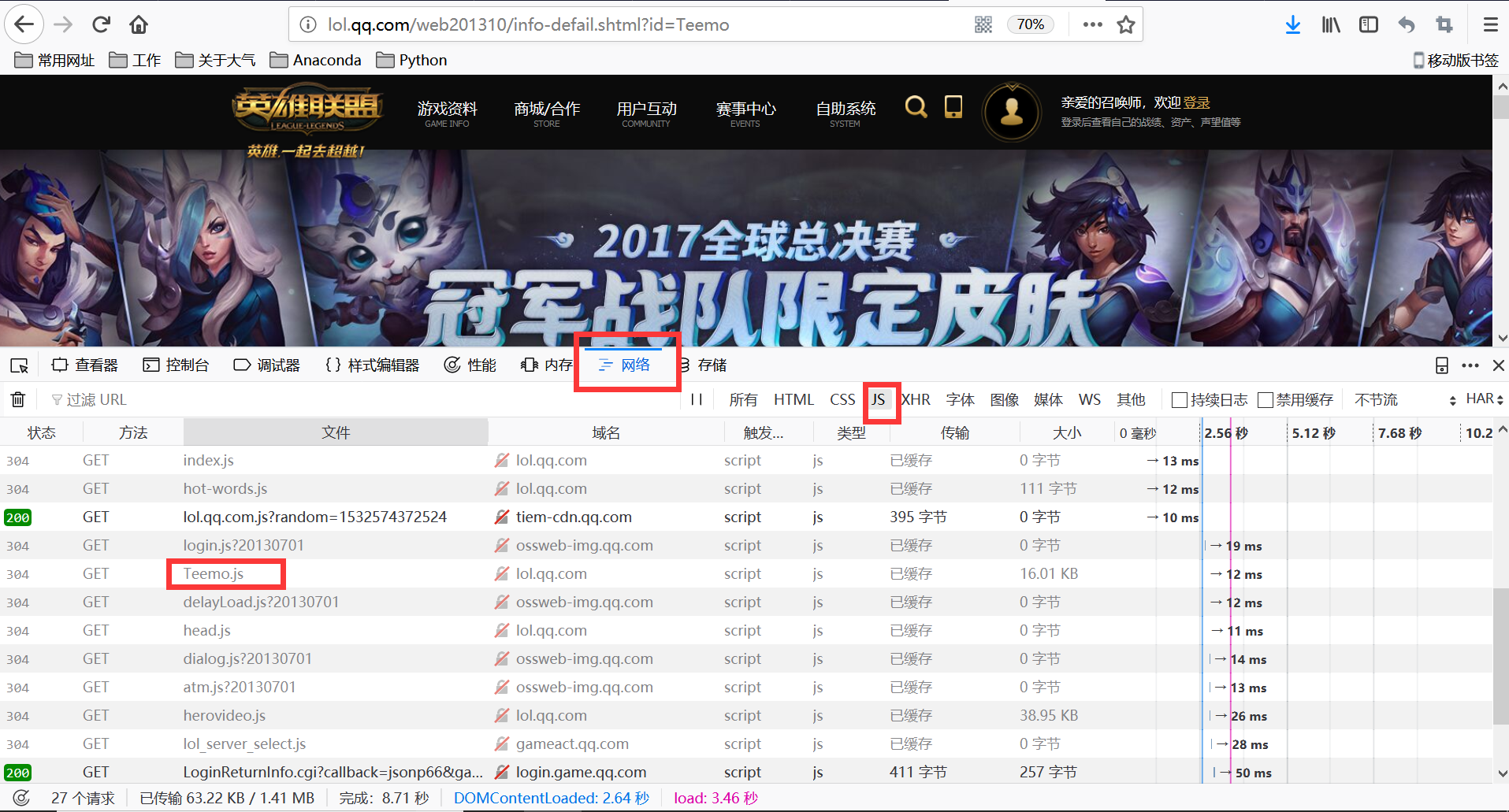Open the downloads arrow
The height and width of the screenshot is (812, 1509).
pyautogui.click(x=1293, y=24)
